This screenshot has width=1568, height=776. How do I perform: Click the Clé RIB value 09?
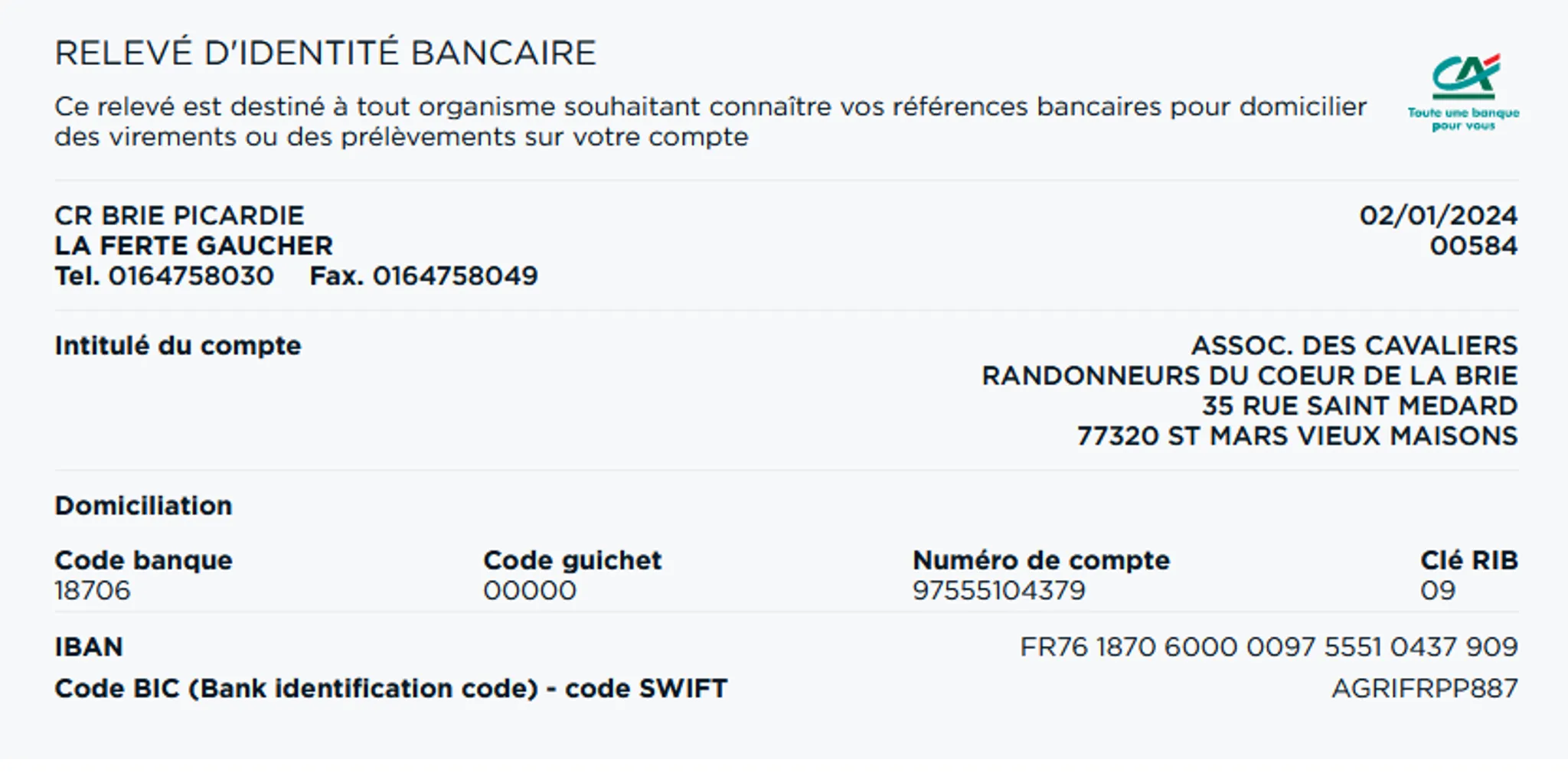1437,591
